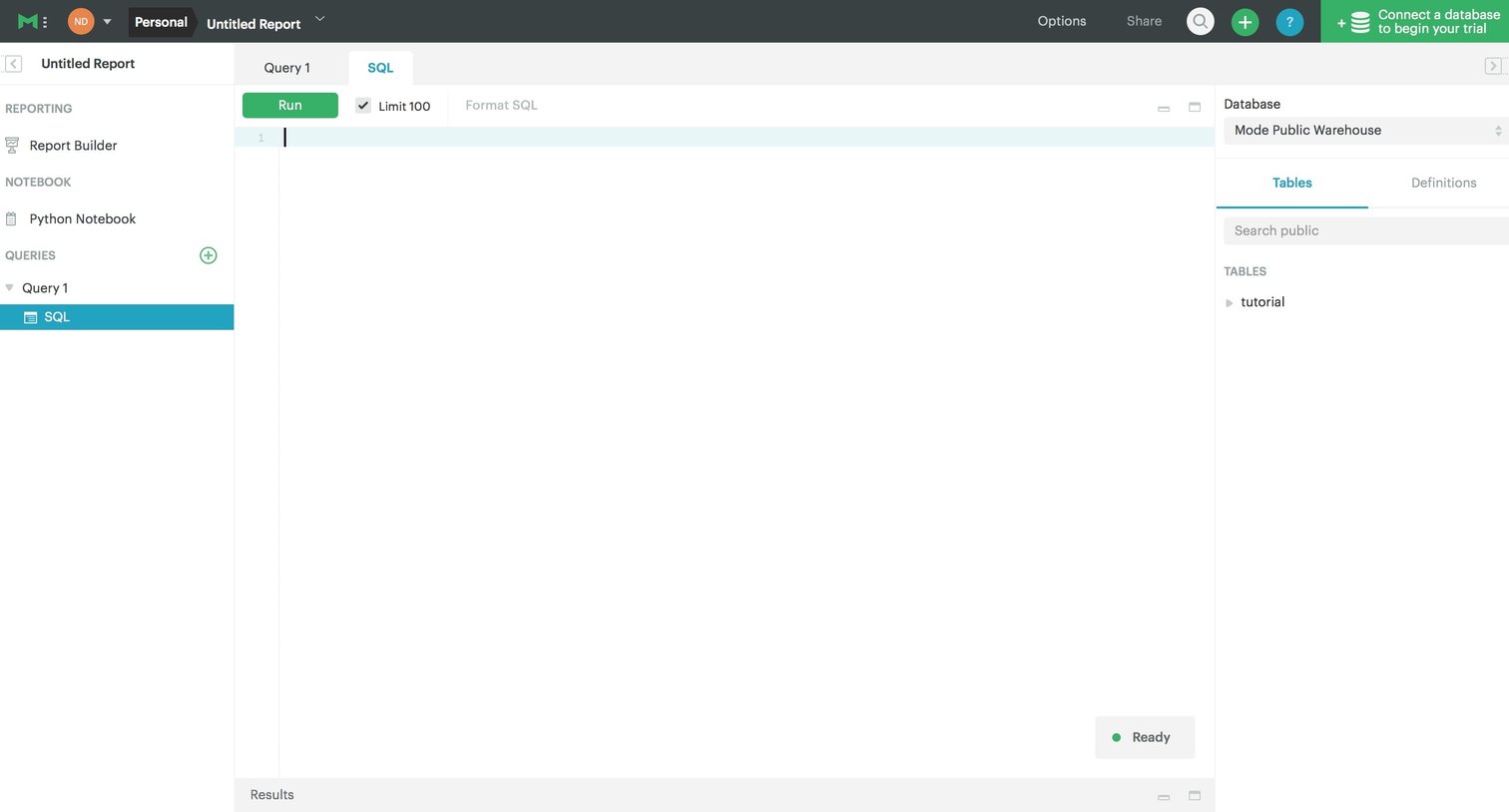Select the SQL editor tab

[x=380, y=68]
